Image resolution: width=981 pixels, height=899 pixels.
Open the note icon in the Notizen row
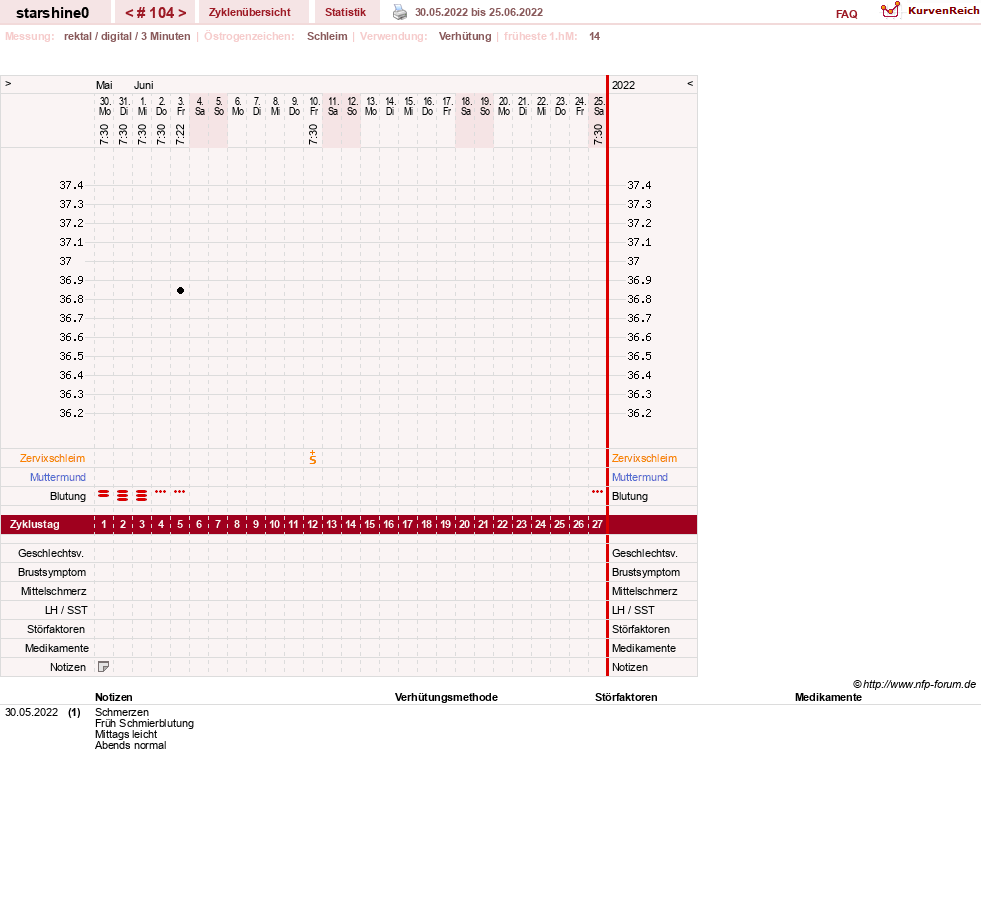pyautogui.click(x=104, y=667)
